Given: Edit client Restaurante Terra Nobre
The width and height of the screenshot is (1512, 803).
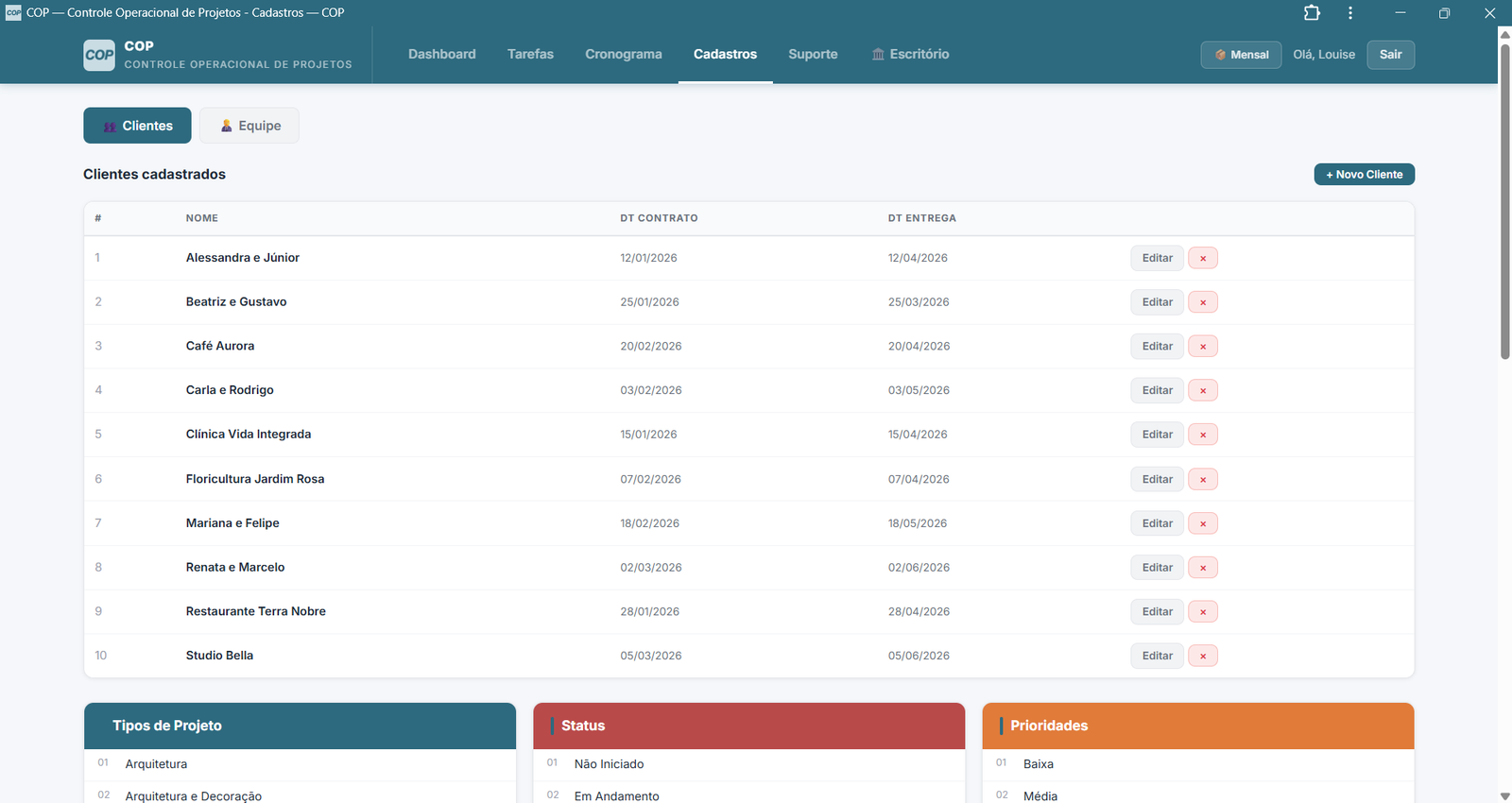Looking at the screenshot, I should (1157, 611).
